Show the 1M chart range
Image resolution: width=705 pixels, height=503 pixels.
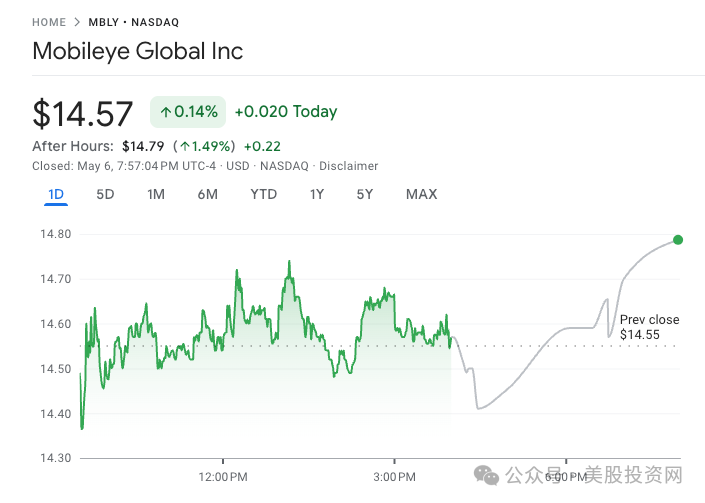156,194
